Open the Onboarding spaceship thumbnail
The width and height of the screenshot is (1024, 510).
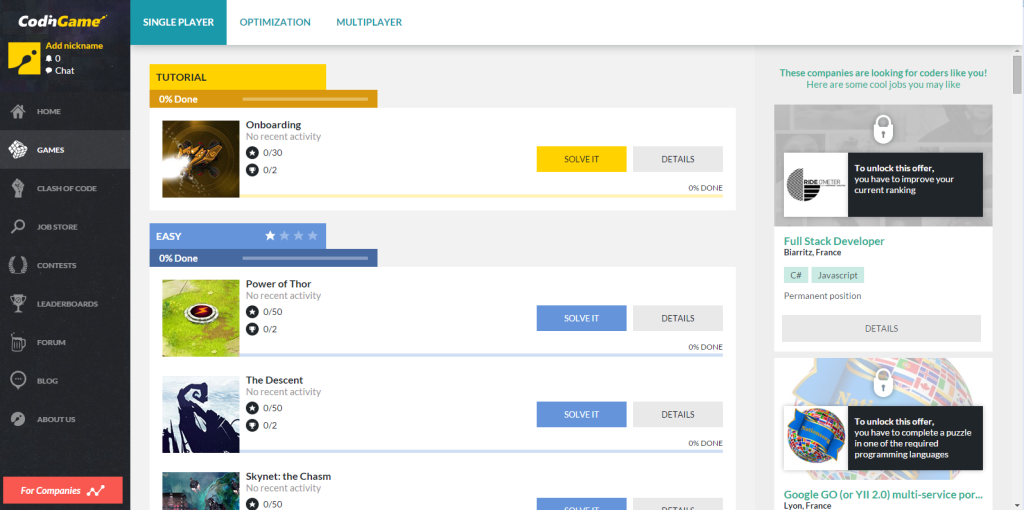(x=201, y=159)
